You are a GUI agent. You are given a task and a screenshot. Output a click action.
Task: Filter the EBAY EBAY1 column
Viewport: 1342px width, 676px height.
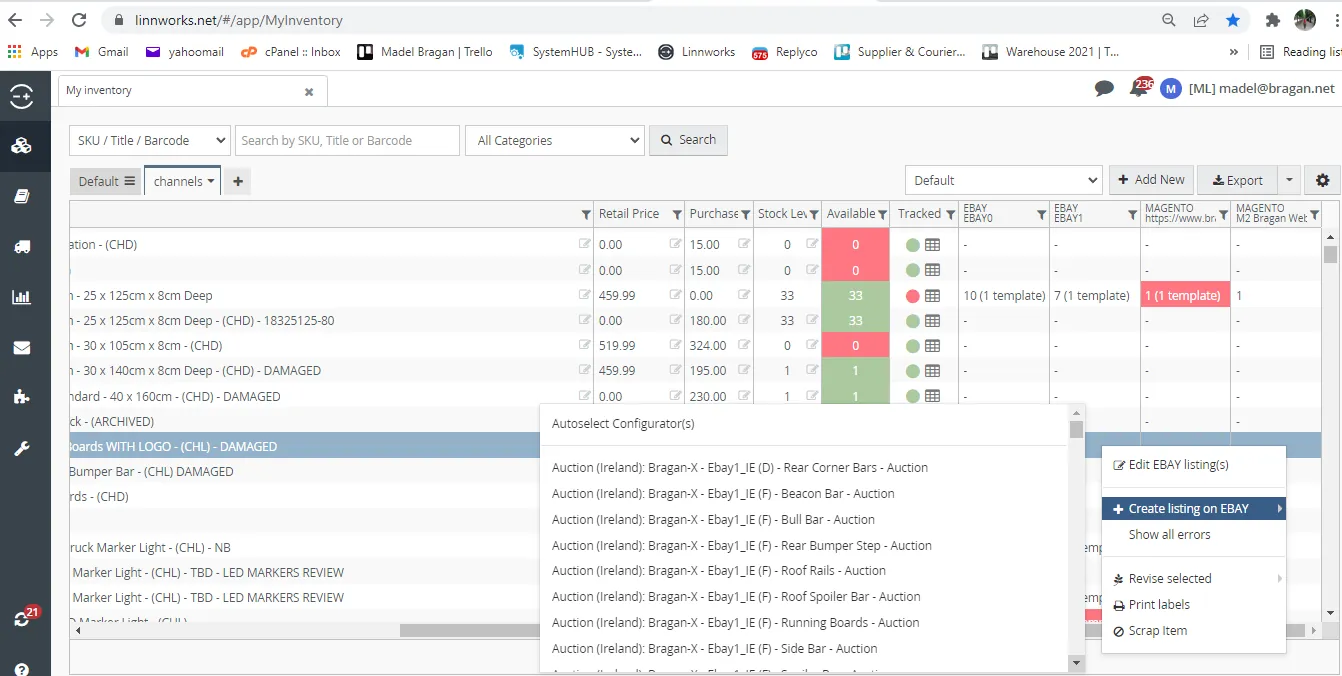tap(1132, 214)
